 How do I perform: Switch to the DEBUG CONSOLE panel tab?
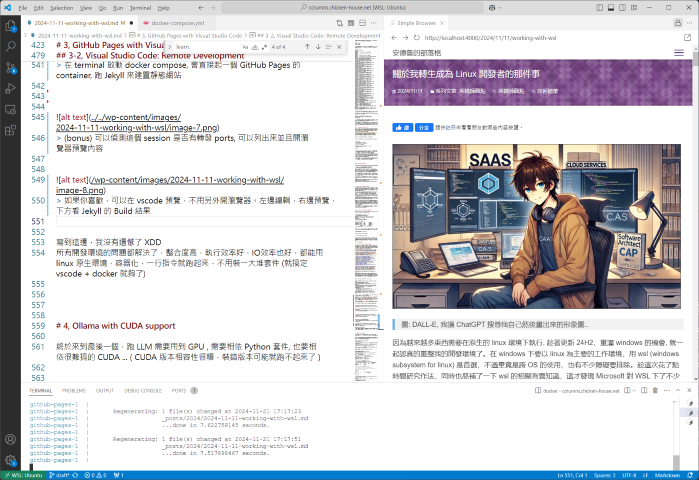(x=143, y=390)
